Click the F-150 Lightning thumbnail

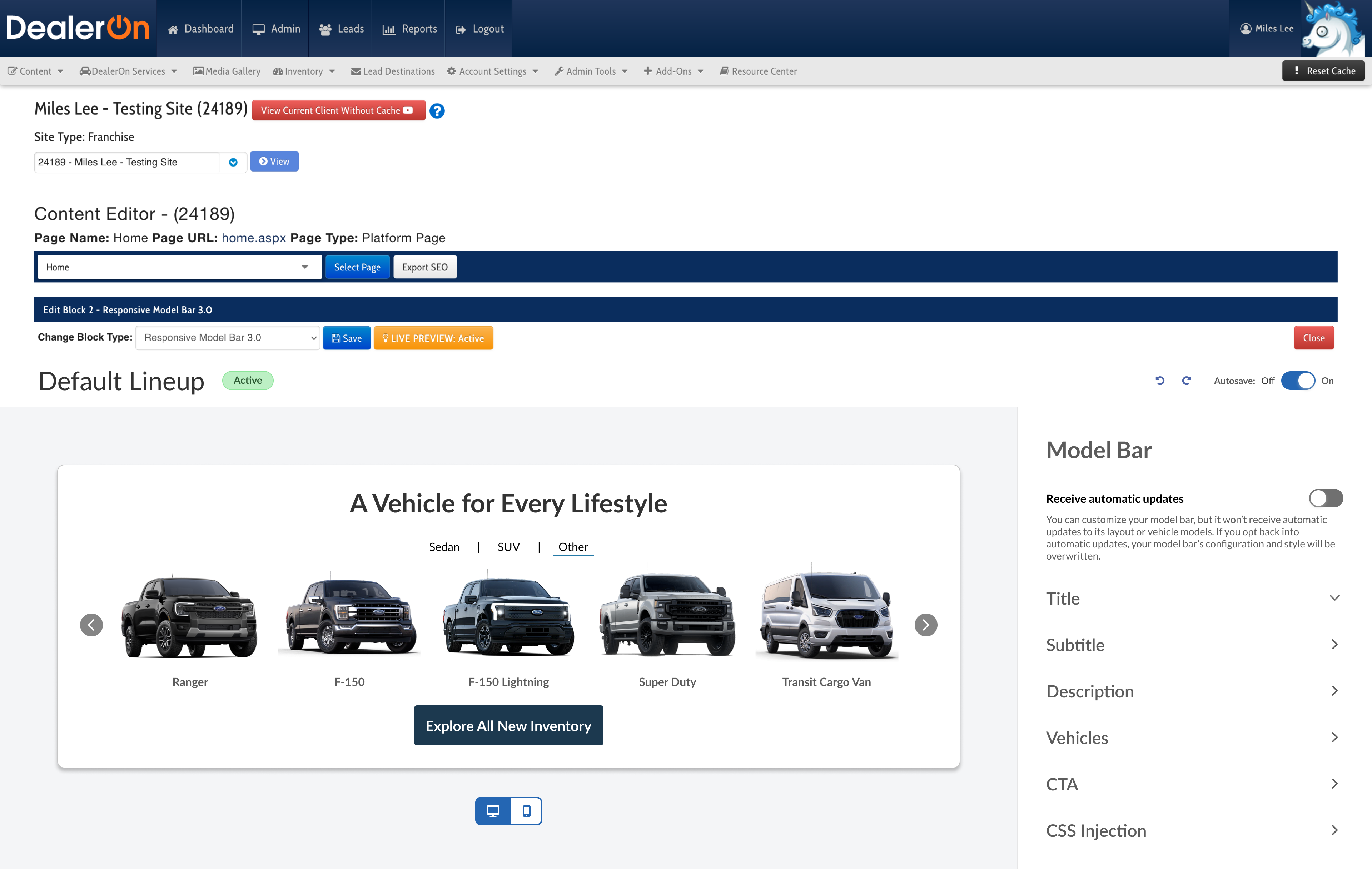508,612
